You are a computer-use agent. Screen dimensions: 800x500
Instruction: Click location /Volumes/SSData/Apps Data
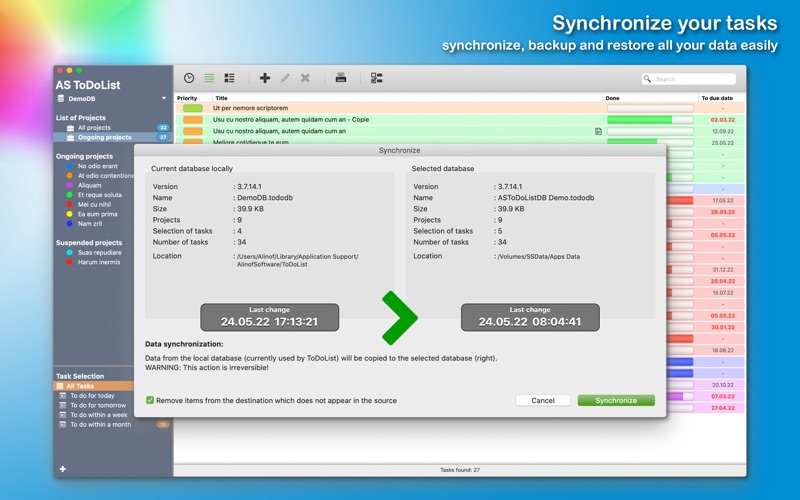[x=538, y=257]
